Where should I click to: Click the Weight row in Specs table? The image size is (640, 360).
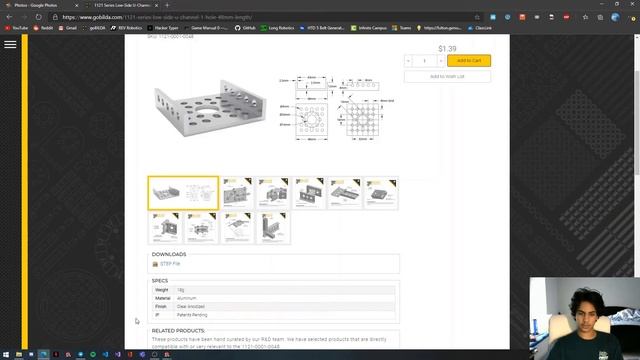(x=273, y=290)
